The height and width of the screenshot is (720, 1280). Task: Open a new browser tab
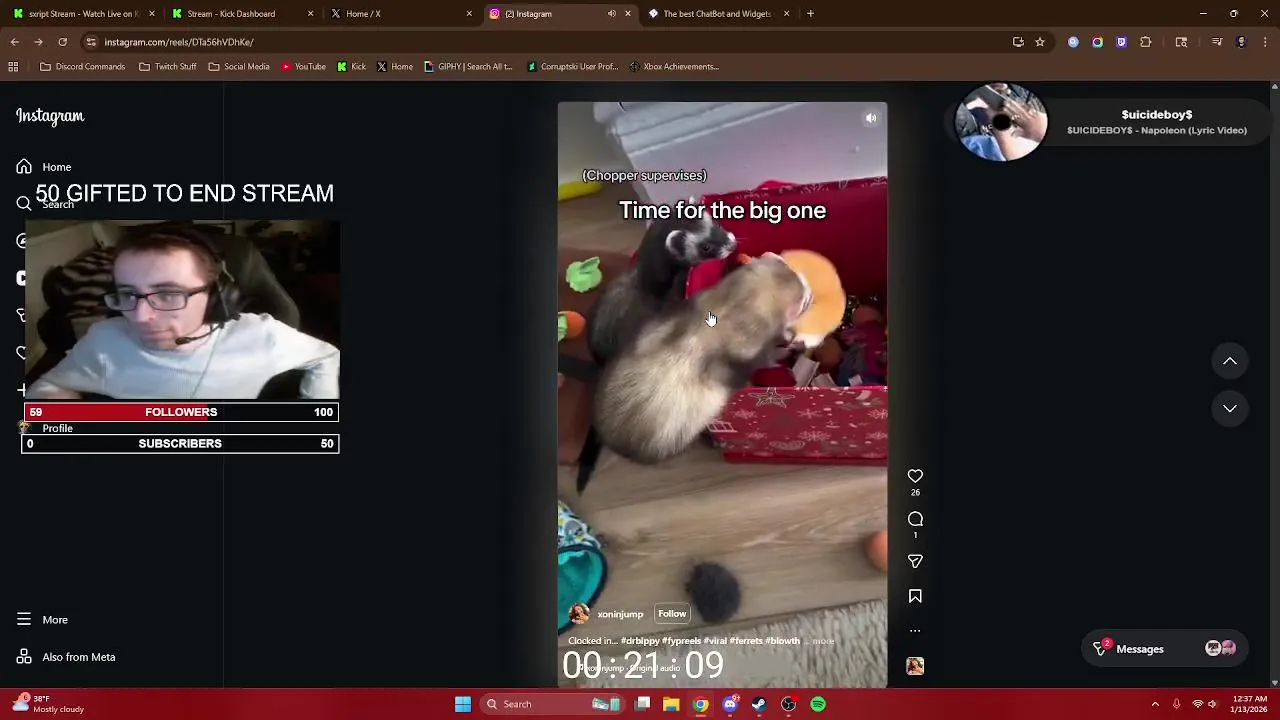(810, 14)
